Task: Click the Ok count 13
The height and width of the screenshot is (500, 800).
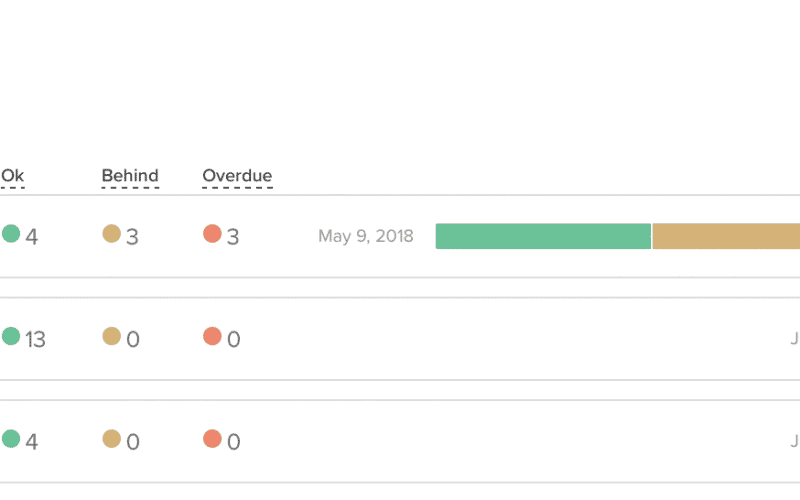Action: (36, 340)
